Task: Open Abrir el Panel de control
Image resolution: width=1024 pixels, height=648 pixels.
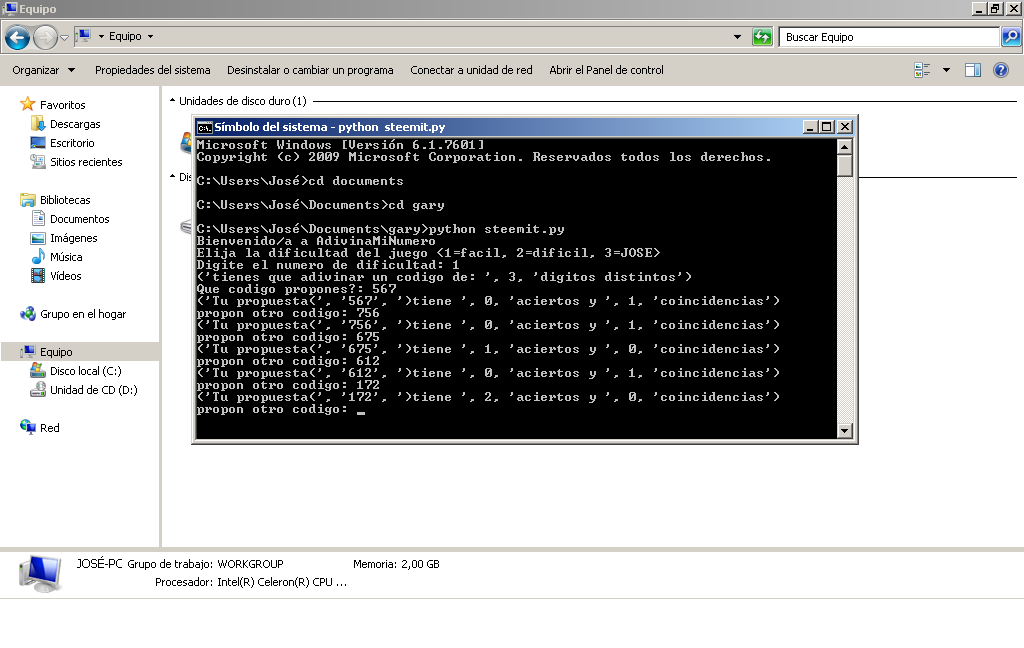Action: [x=606, y=70]
